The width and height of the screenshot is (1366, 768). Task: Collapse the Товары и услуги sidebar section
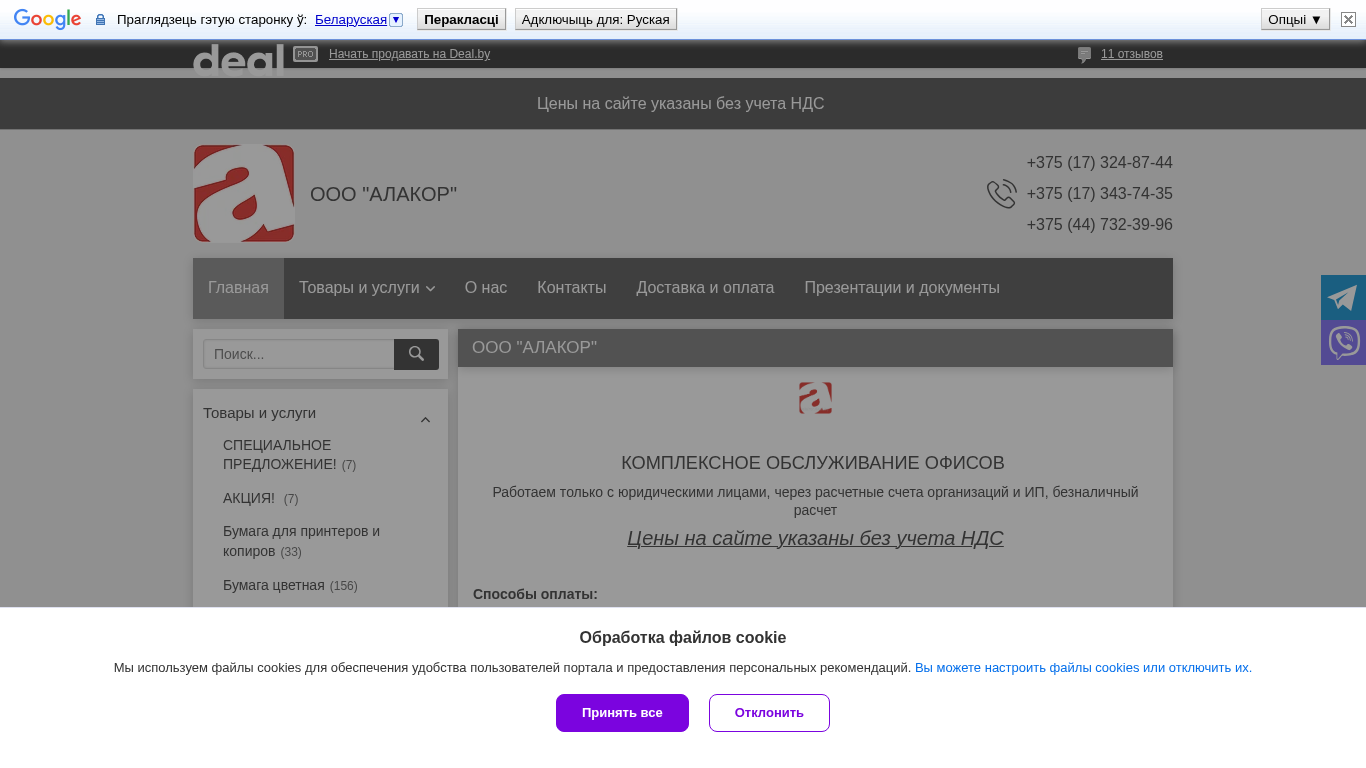click(x=425, y=420)
